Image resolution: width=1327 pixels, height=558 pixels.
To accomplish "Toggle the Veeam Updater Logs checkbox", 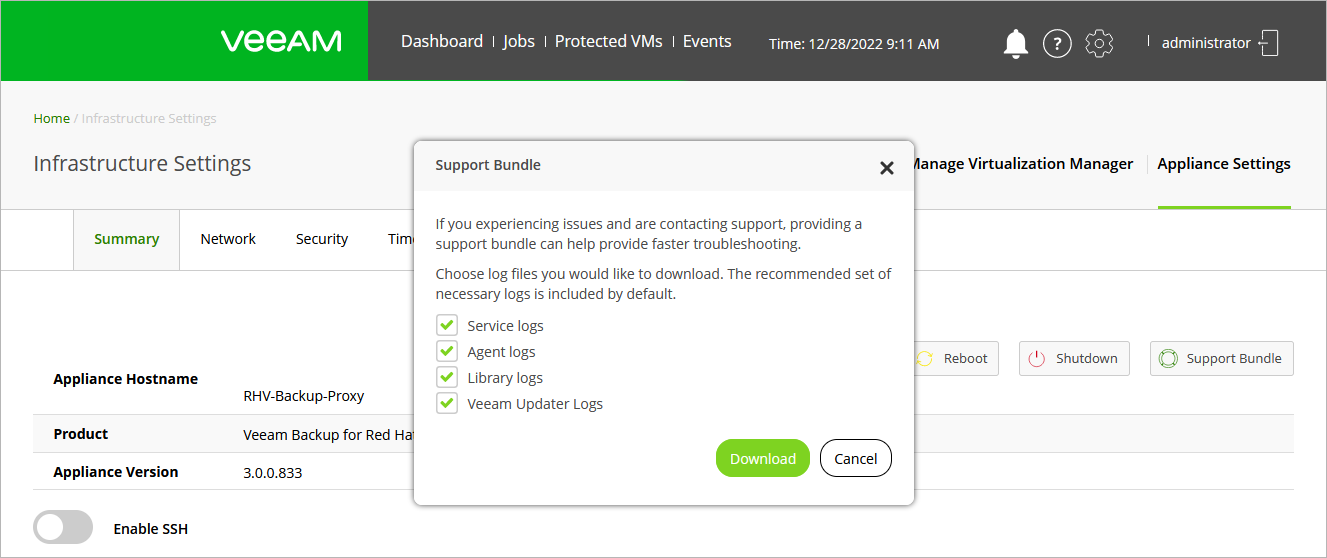I will tap(447, 404).
